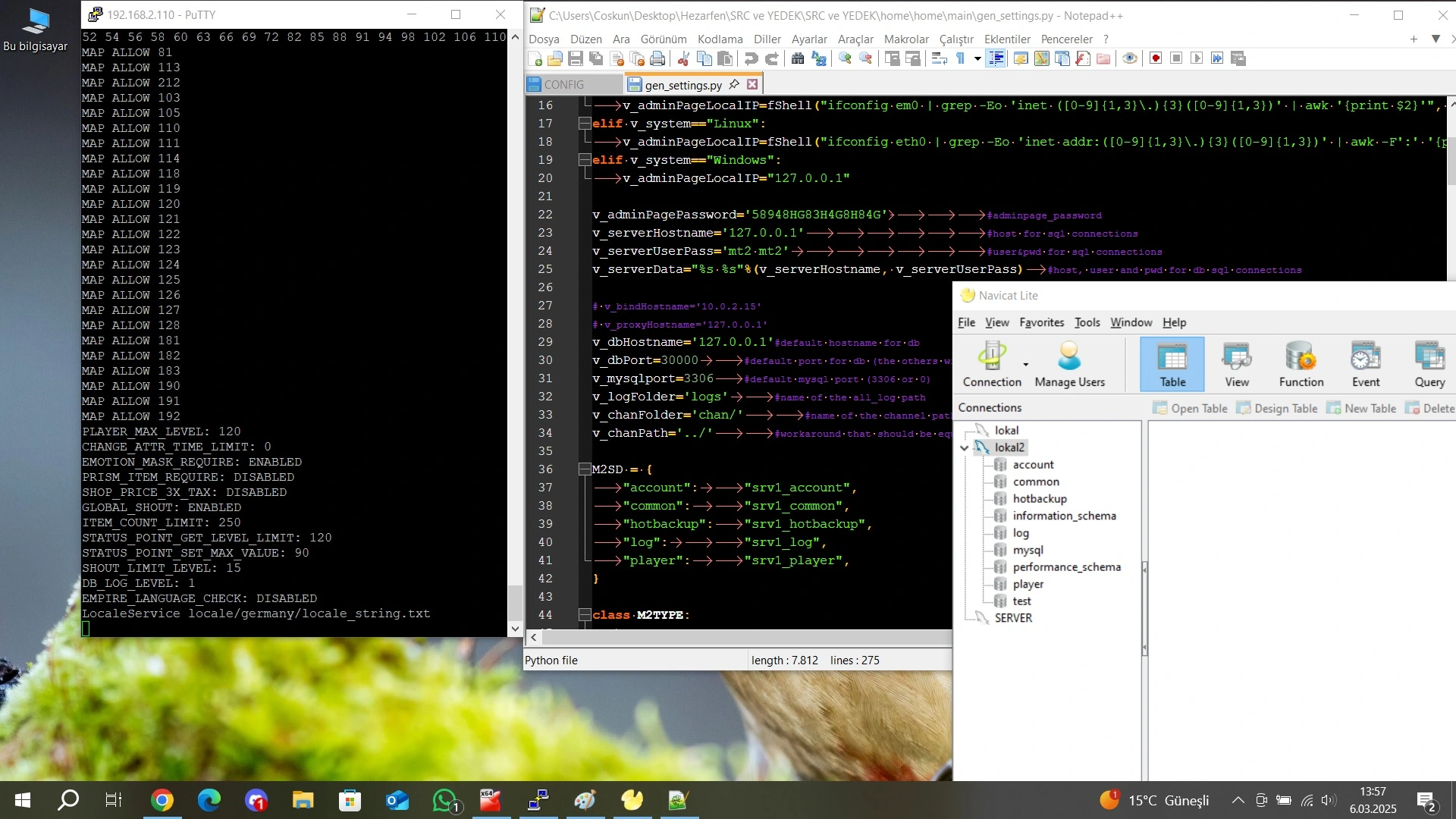This screenshot has height=819, width=1456.
Task: Open File Explorer from the taskbar
Action: (x=303, y=800)
